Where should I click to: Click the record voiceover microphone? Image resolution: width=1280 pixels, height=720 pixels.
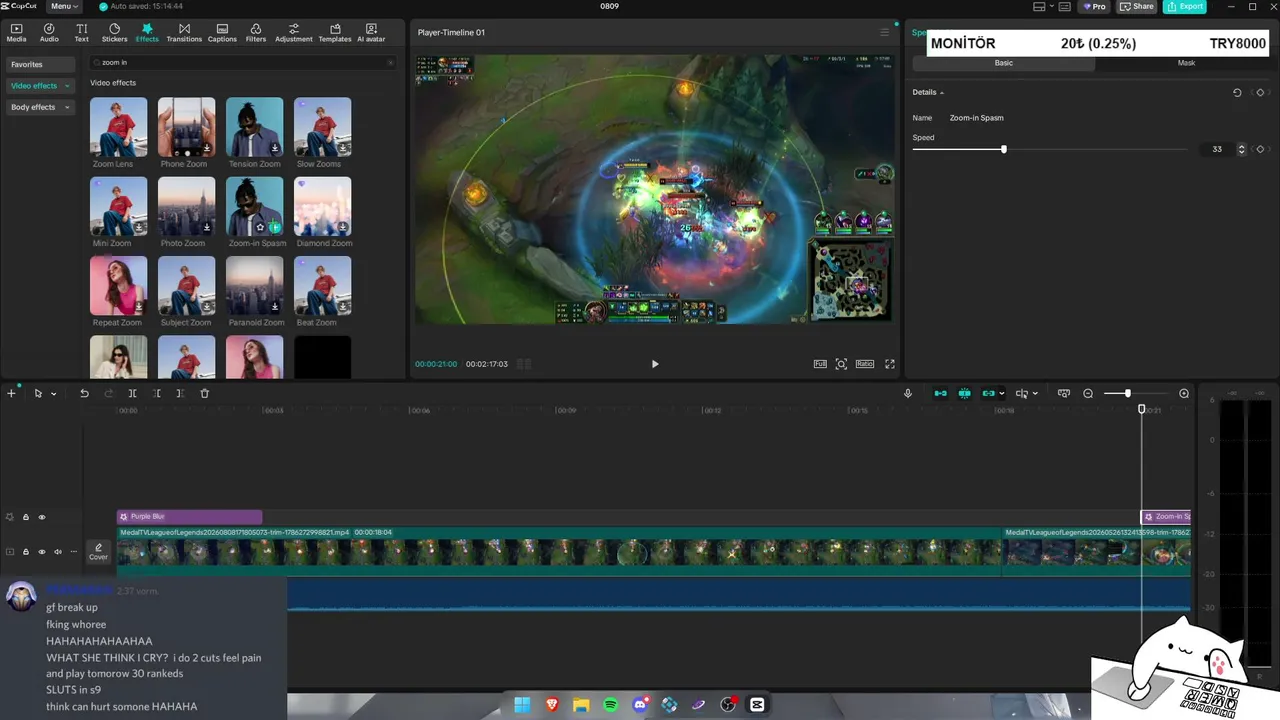click(908, 393)
